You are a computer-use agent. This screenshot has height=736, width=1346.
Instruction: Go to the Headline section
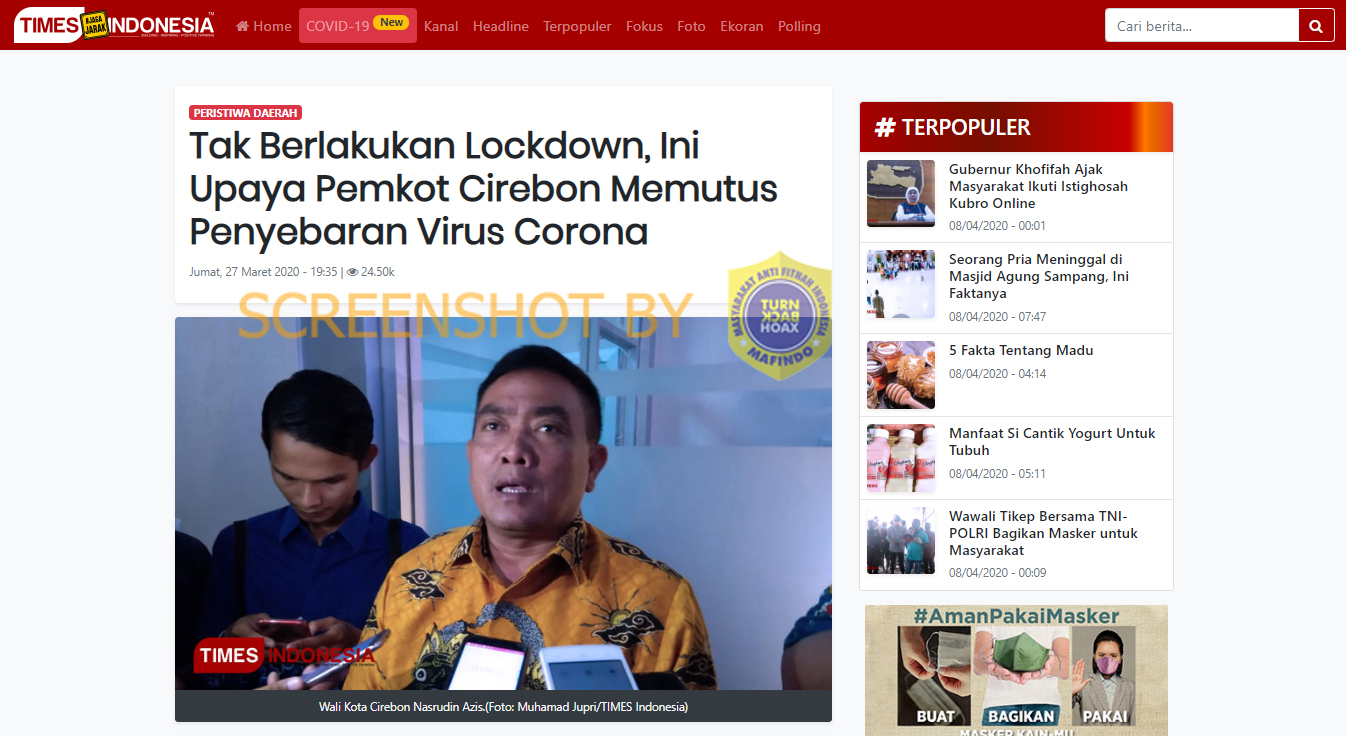501,26
